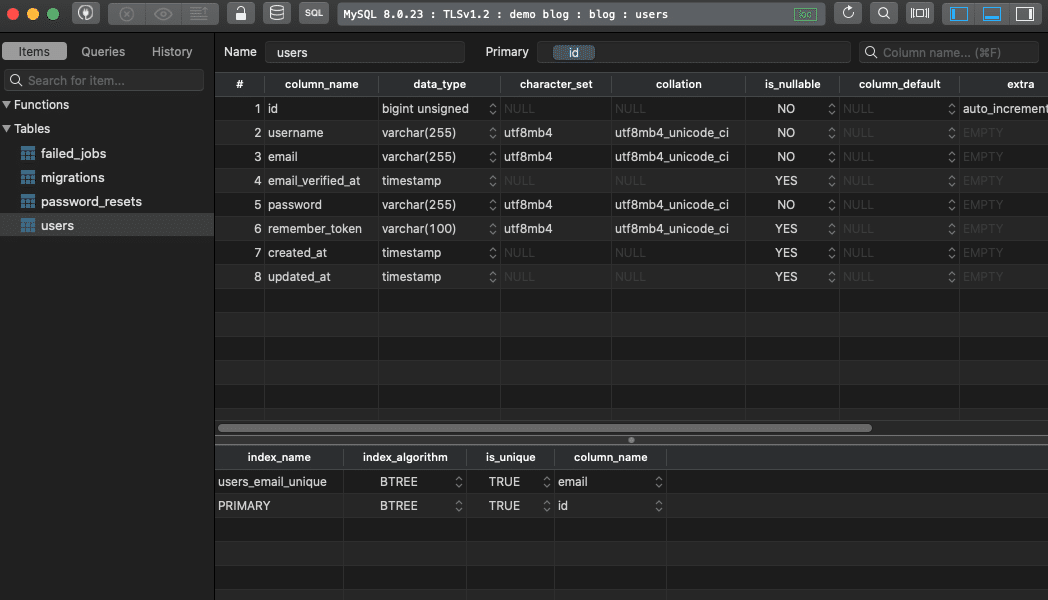Click the eye preview changes icon

pyautogui.click(x=163, y=13)
